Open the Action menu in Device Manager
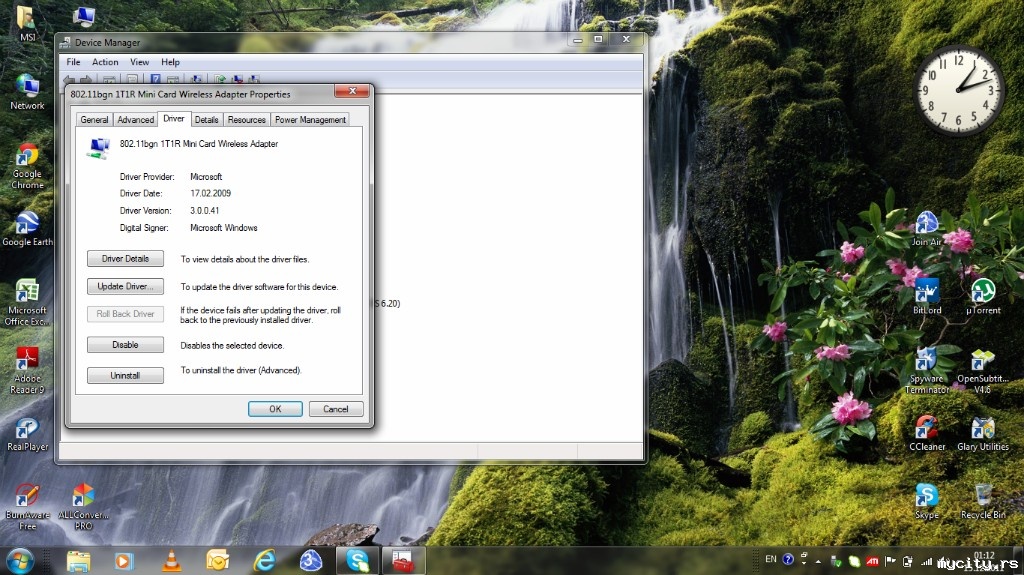This screenshot has height=575, width=1024. 105,62
